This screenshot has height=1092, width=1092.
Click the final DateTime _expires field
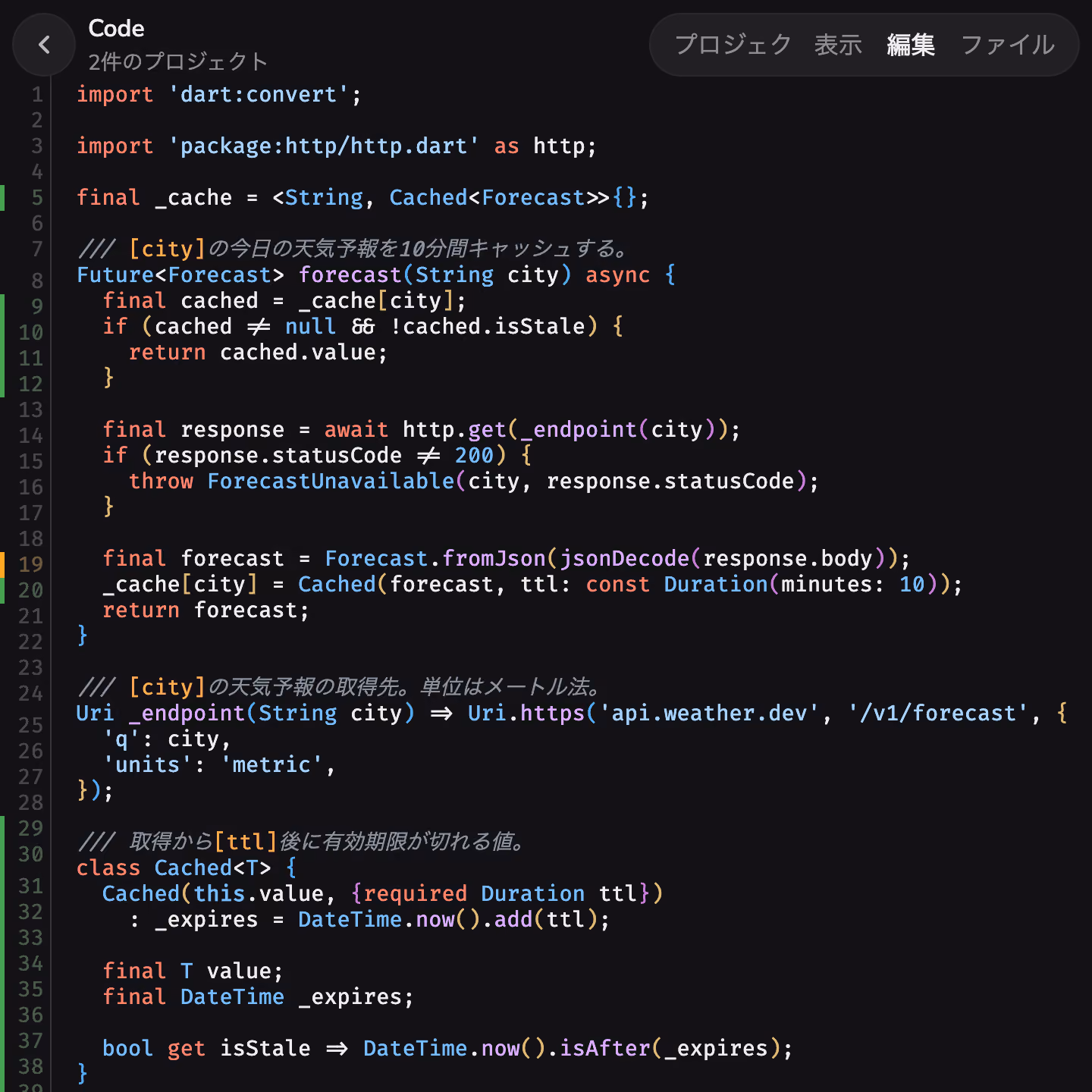coord(258,996)
